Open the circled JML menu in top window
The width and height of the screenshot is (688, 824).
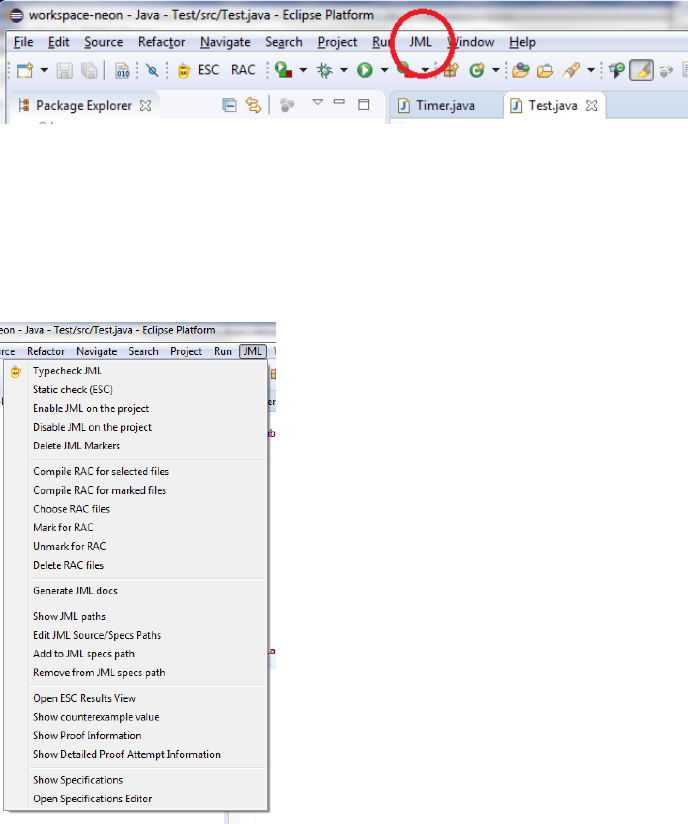420,42
